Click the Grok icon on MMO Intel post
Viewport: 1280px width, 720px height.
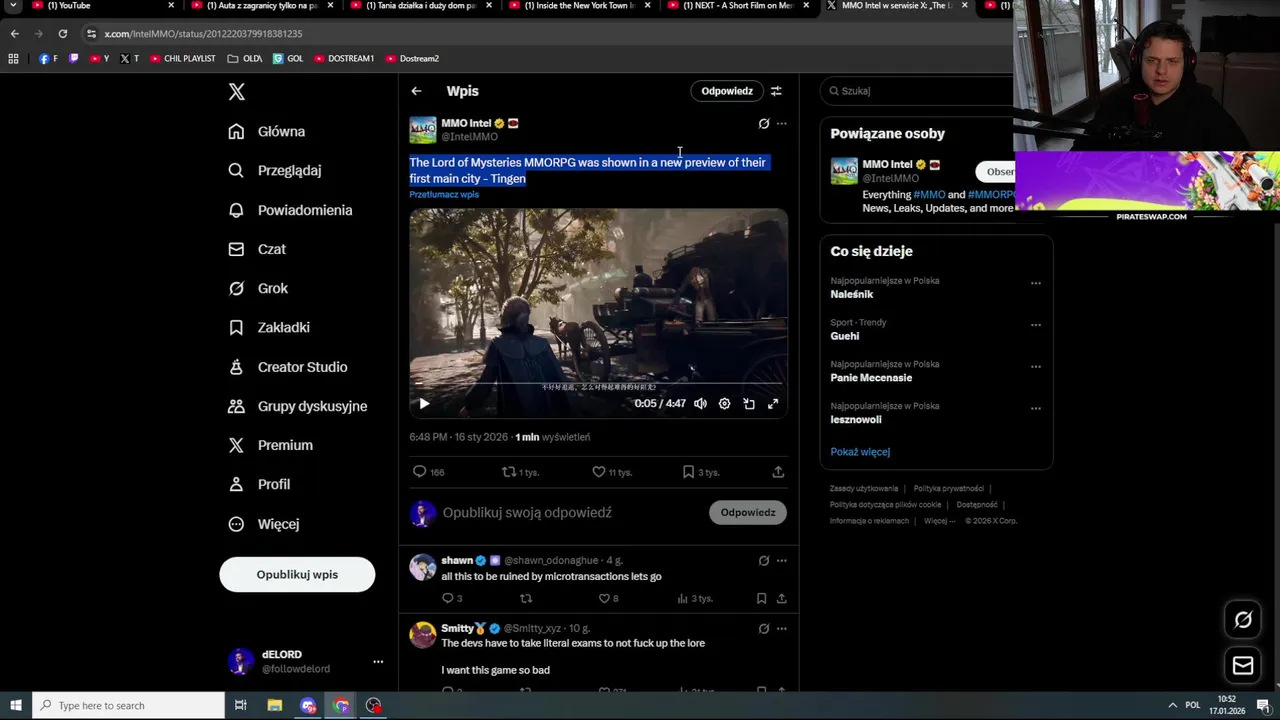(x=764, y=124)
